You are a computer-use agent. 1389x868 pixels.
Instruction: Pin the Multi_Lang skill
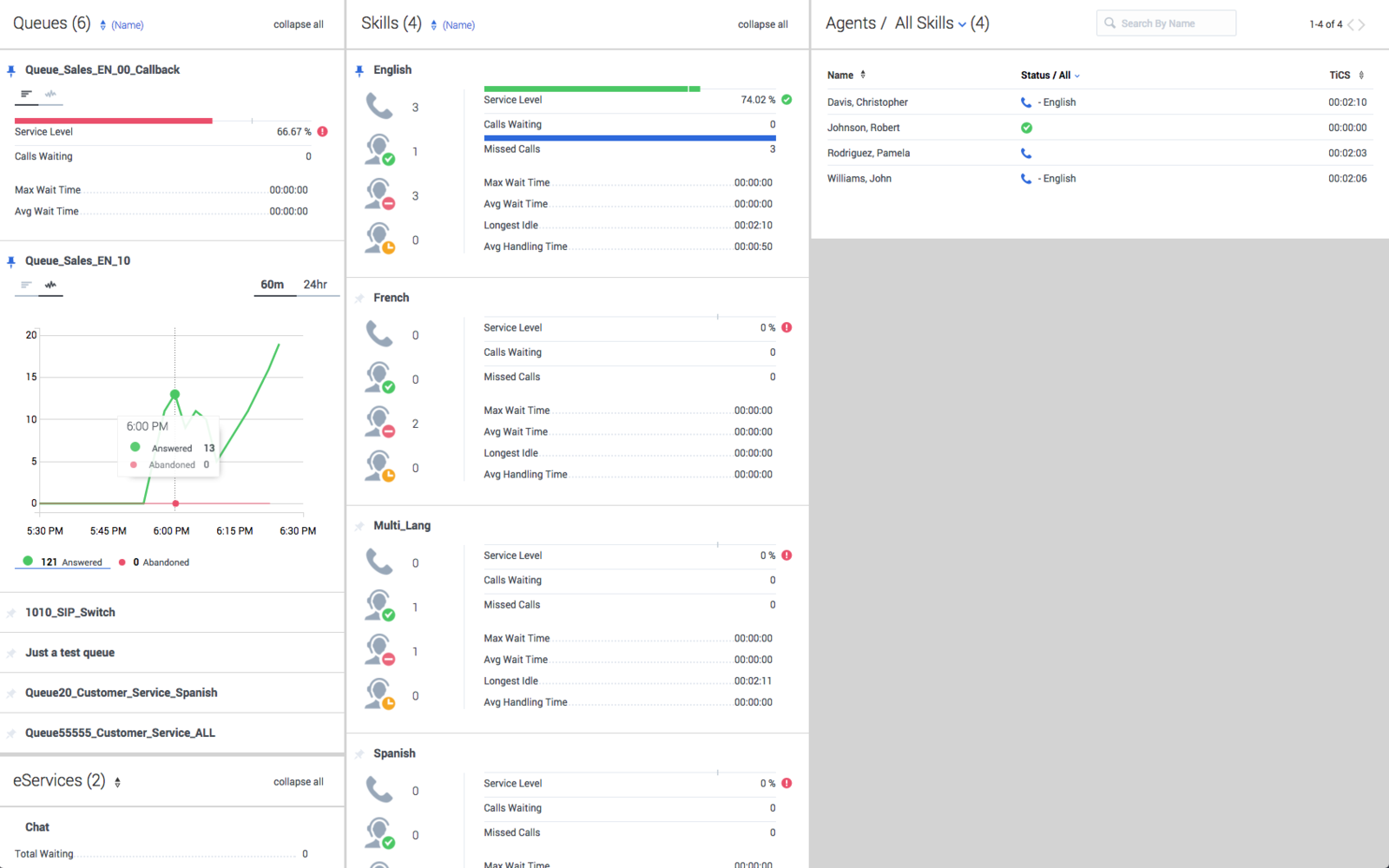359,526
